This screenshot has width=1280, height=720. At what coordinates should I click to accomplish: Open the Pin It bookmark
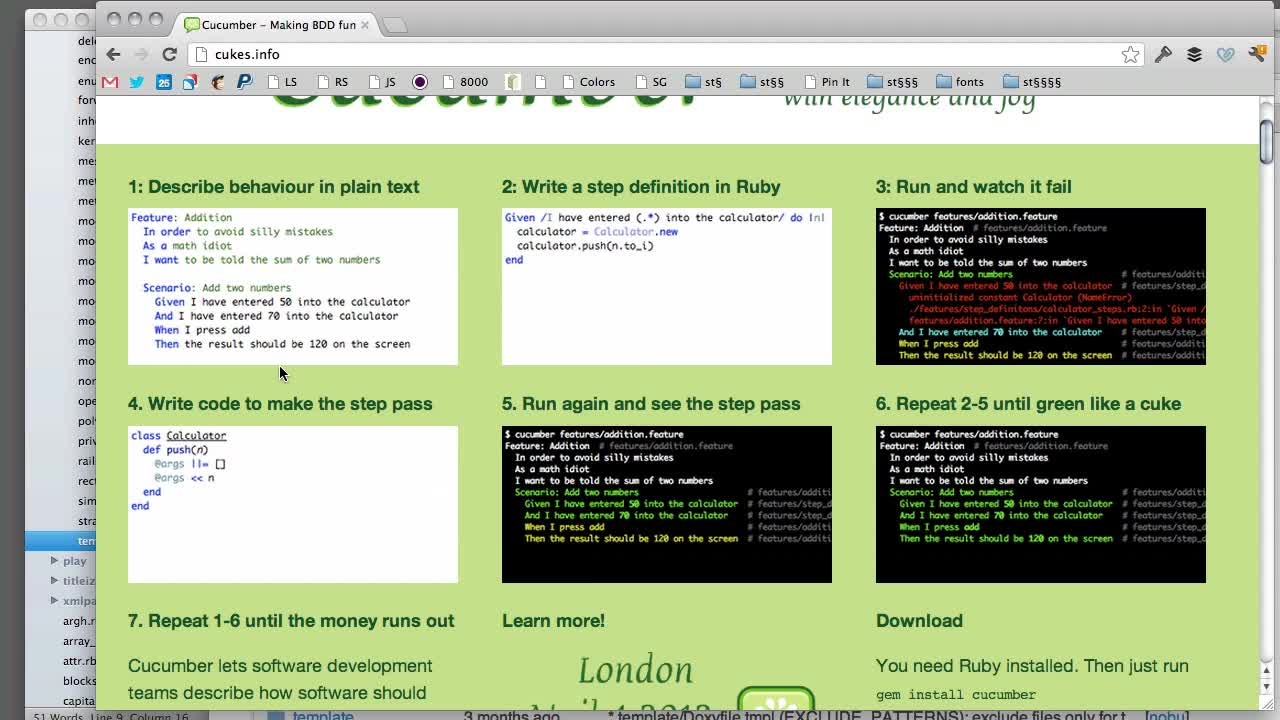pos(826,82)
